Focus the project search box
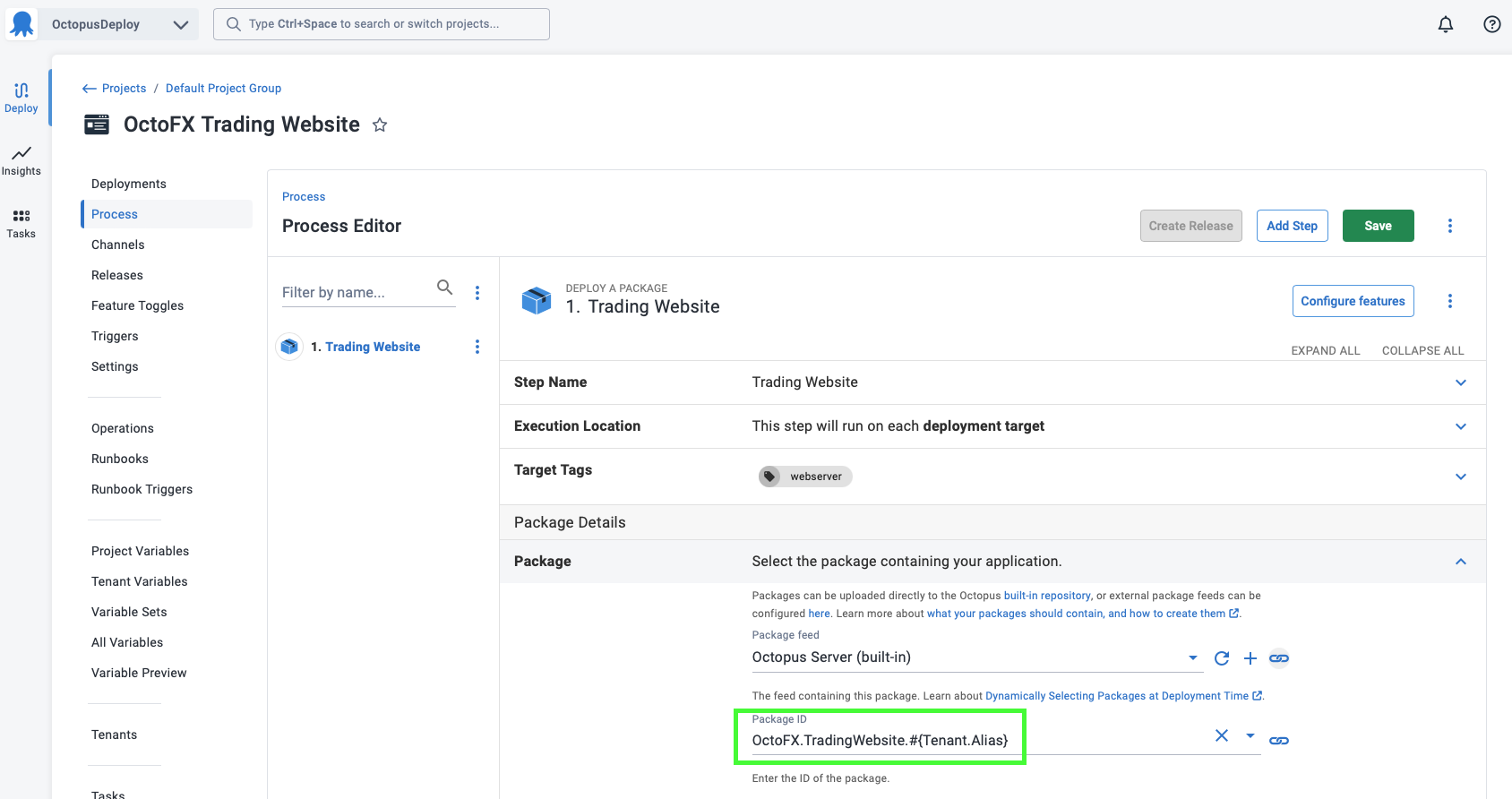The image size is (1512, 799). pos(382,24)
